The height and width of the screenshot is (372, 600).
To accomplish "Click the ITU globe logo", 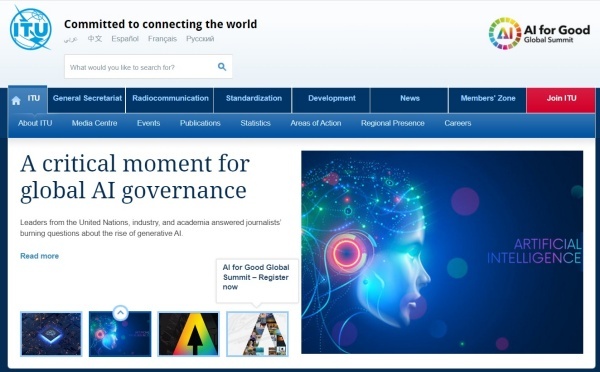I will 30,28.
